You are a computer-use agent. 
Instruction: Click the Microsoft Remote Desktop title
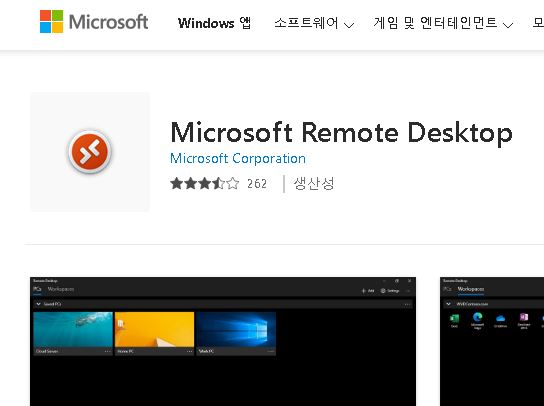341,133
